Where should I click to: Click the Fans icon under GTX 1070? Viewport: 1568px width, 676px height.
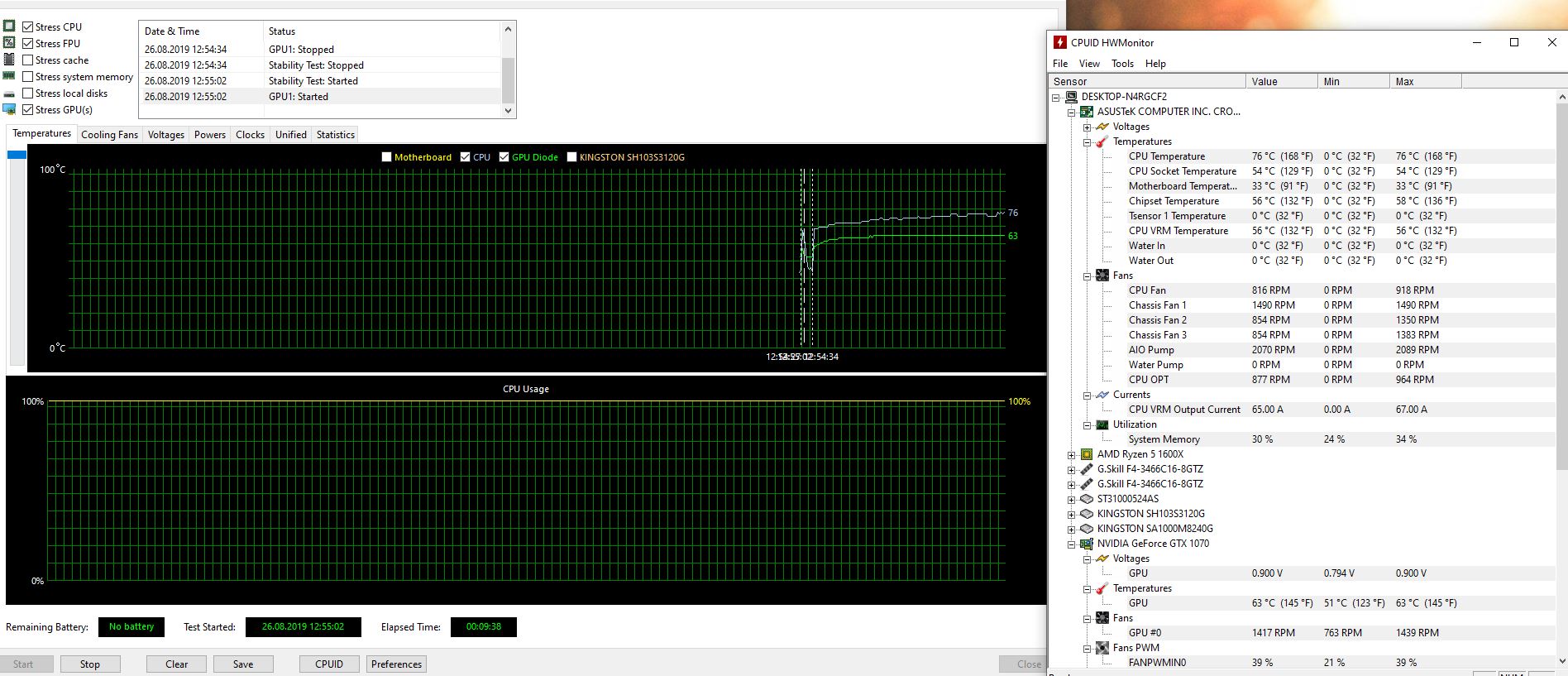(x=1102, y=618)
